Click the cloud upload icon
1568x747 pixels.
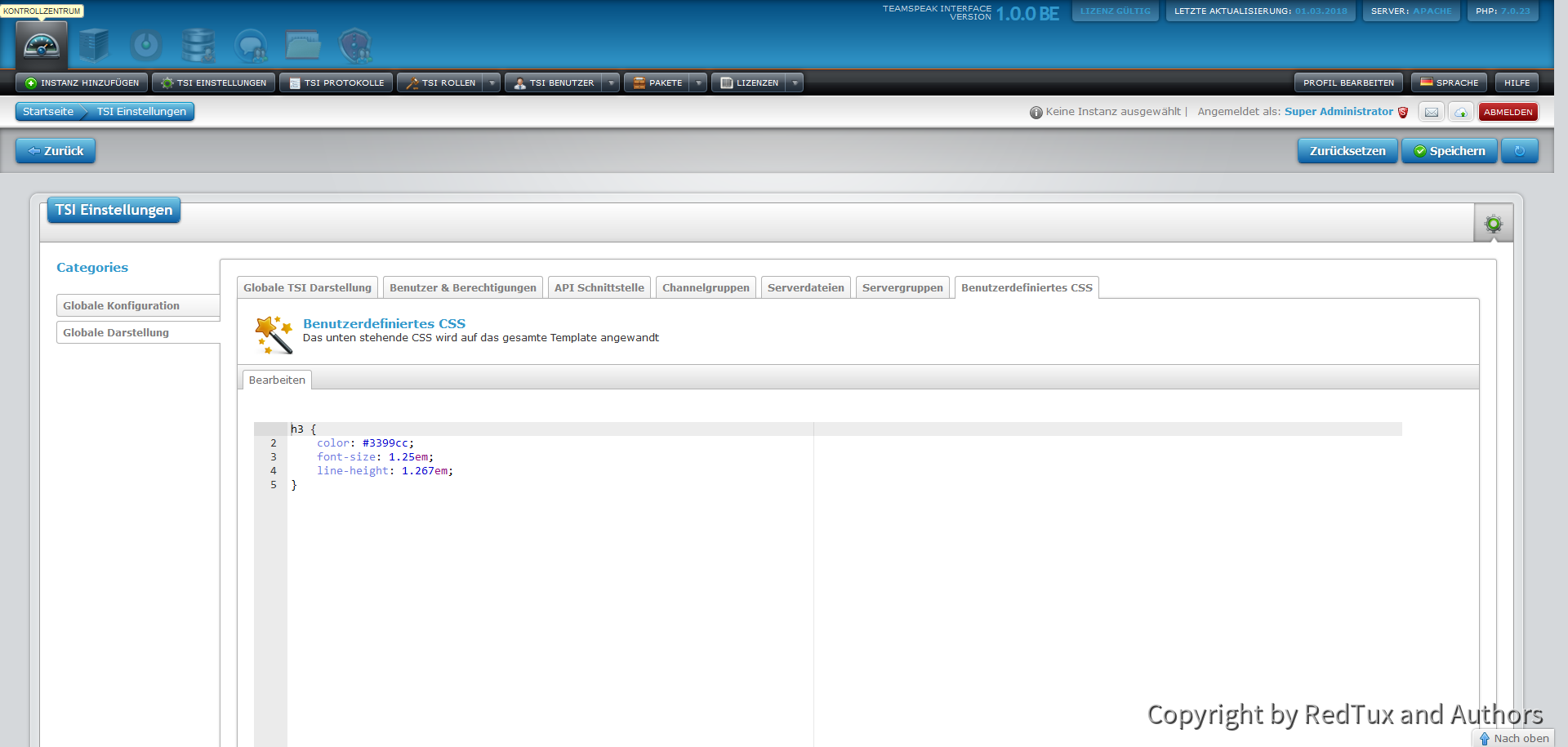1461,112
